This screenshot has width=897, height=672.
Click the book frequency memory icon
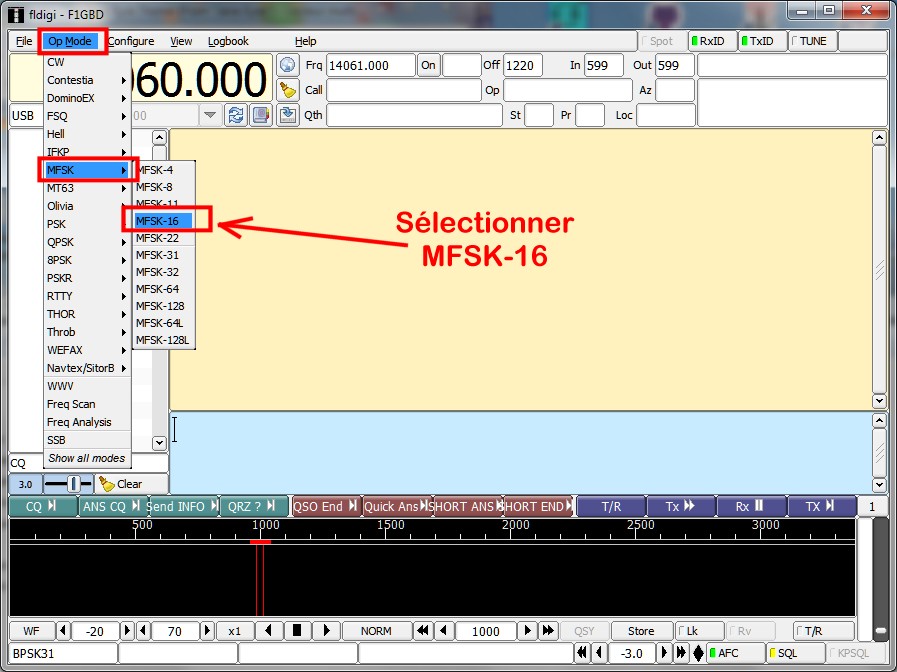(x=261, y=115)
